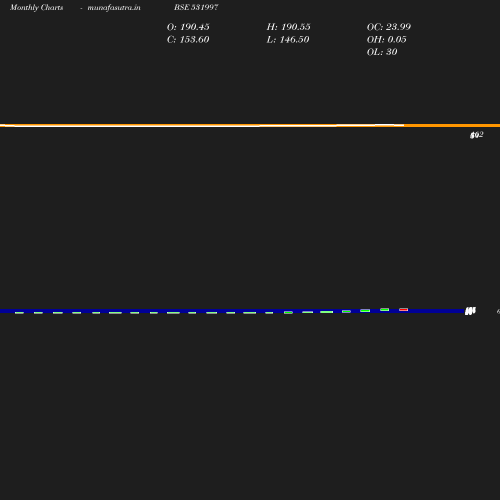Select the low value 'L: 146.50'

point(288,40)
